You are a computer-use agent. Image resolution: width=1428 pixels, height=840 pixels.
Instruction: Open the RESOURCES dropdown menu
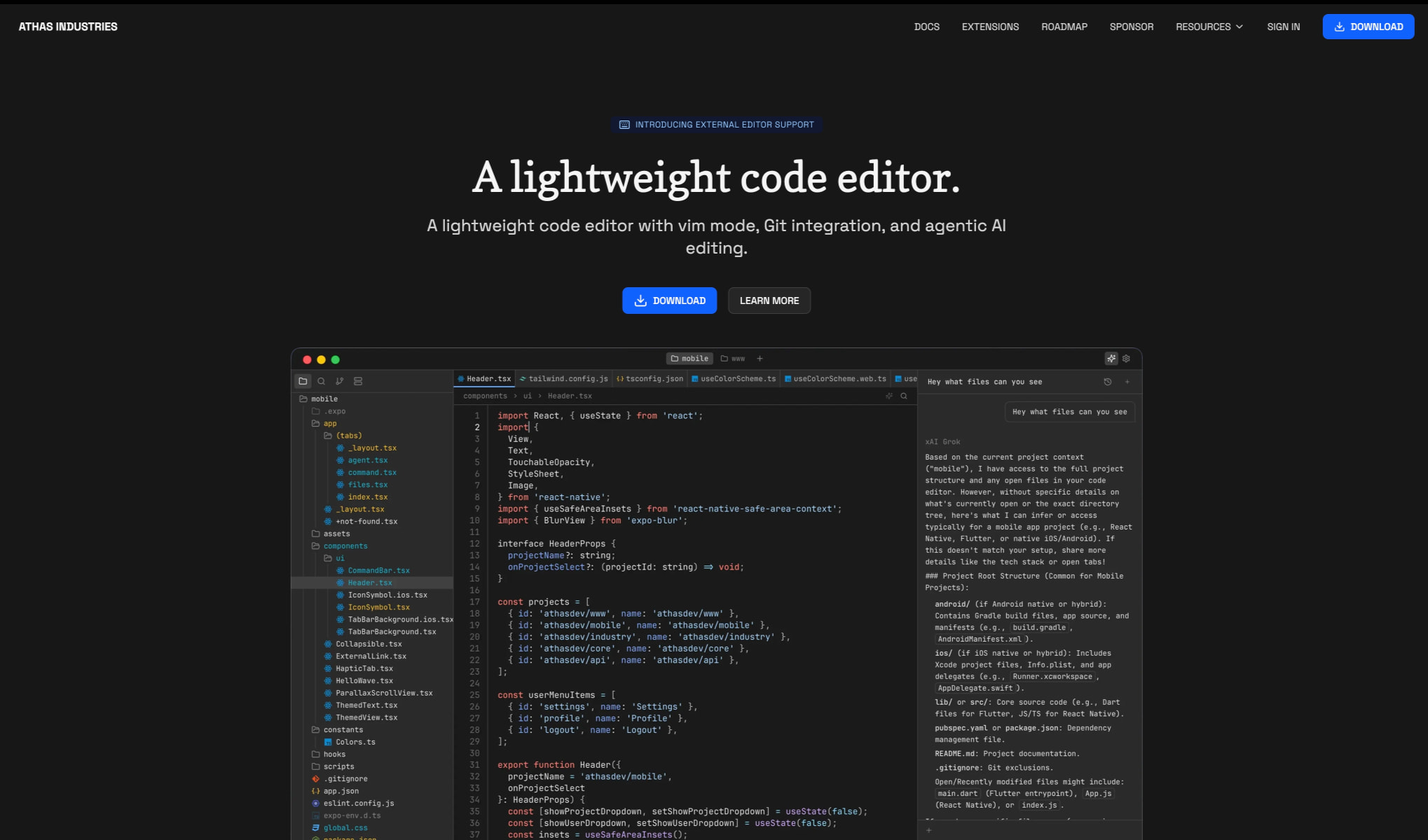pyautogui.click(x=1209, y=27)
